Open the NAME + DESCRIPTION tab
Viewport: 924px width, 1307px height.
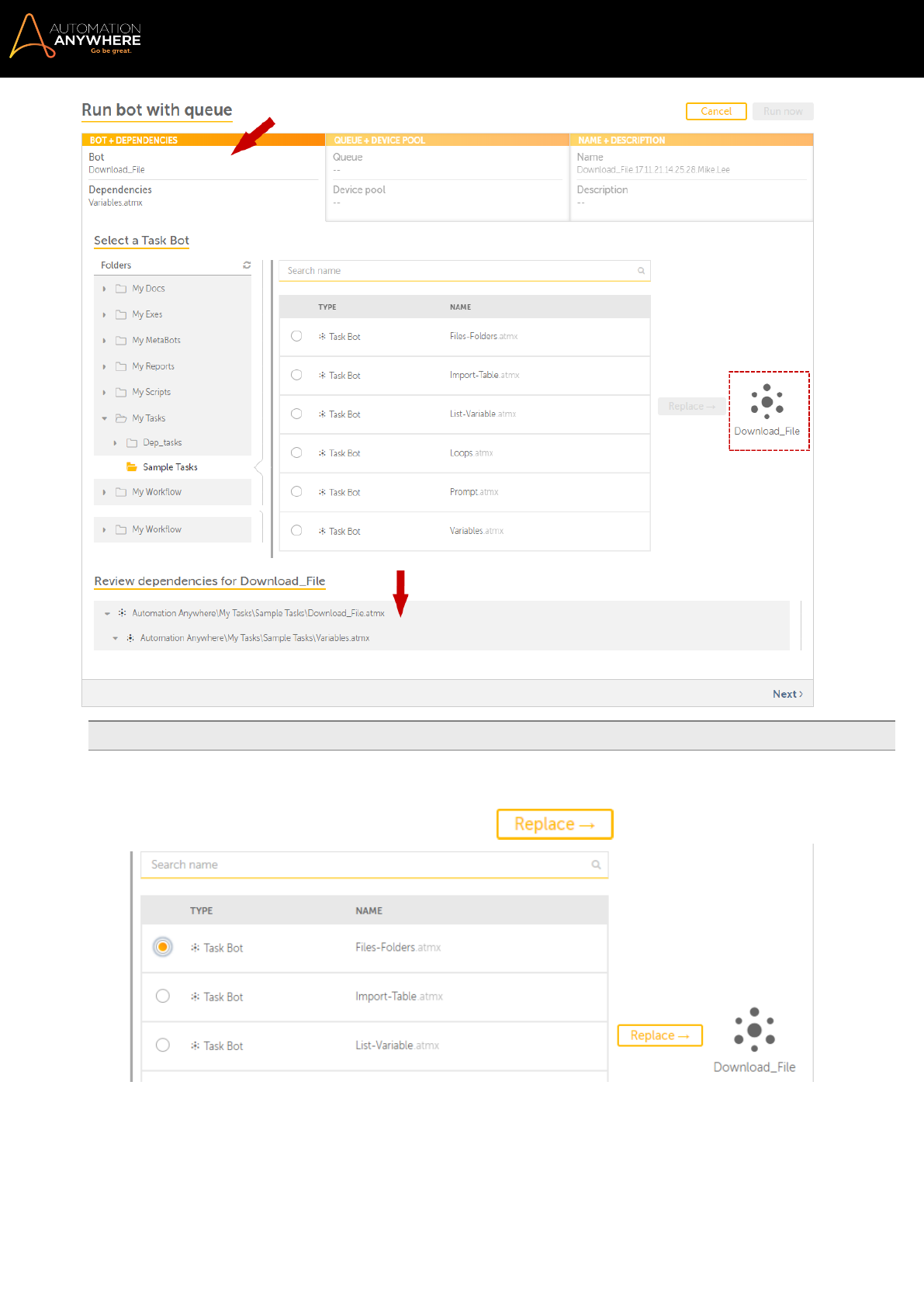pyautogui.click(x=692, y=140)
